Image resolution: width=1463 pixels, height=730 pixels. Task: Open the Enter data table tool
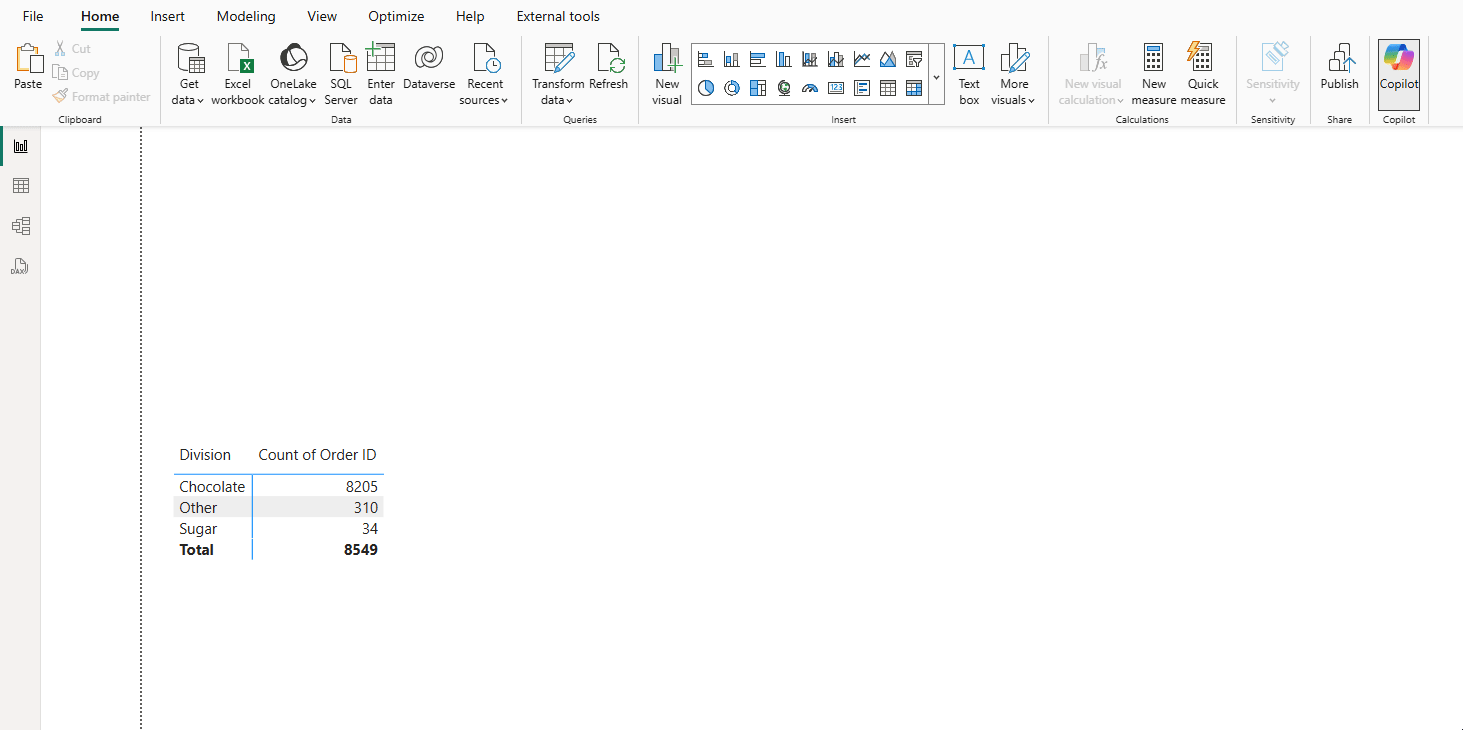coord(381,74)
